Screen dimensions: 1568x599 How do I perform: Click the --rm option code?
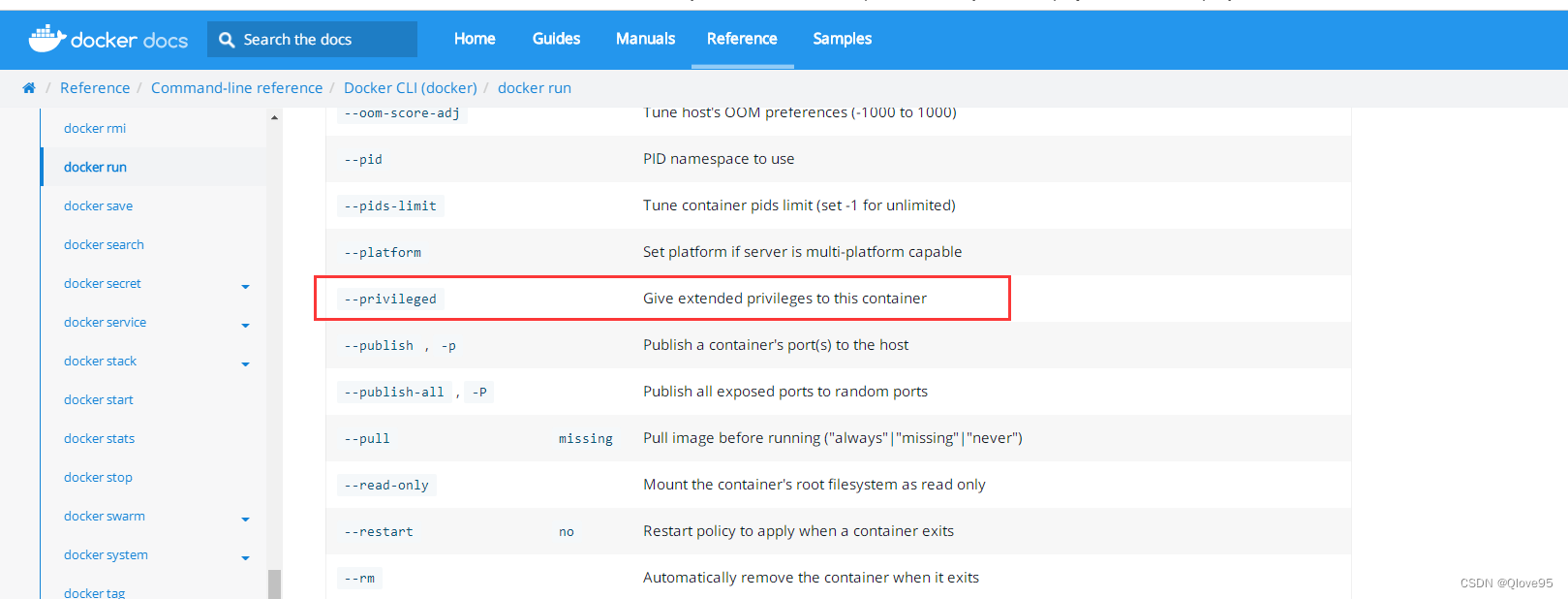tap(359, 578)
